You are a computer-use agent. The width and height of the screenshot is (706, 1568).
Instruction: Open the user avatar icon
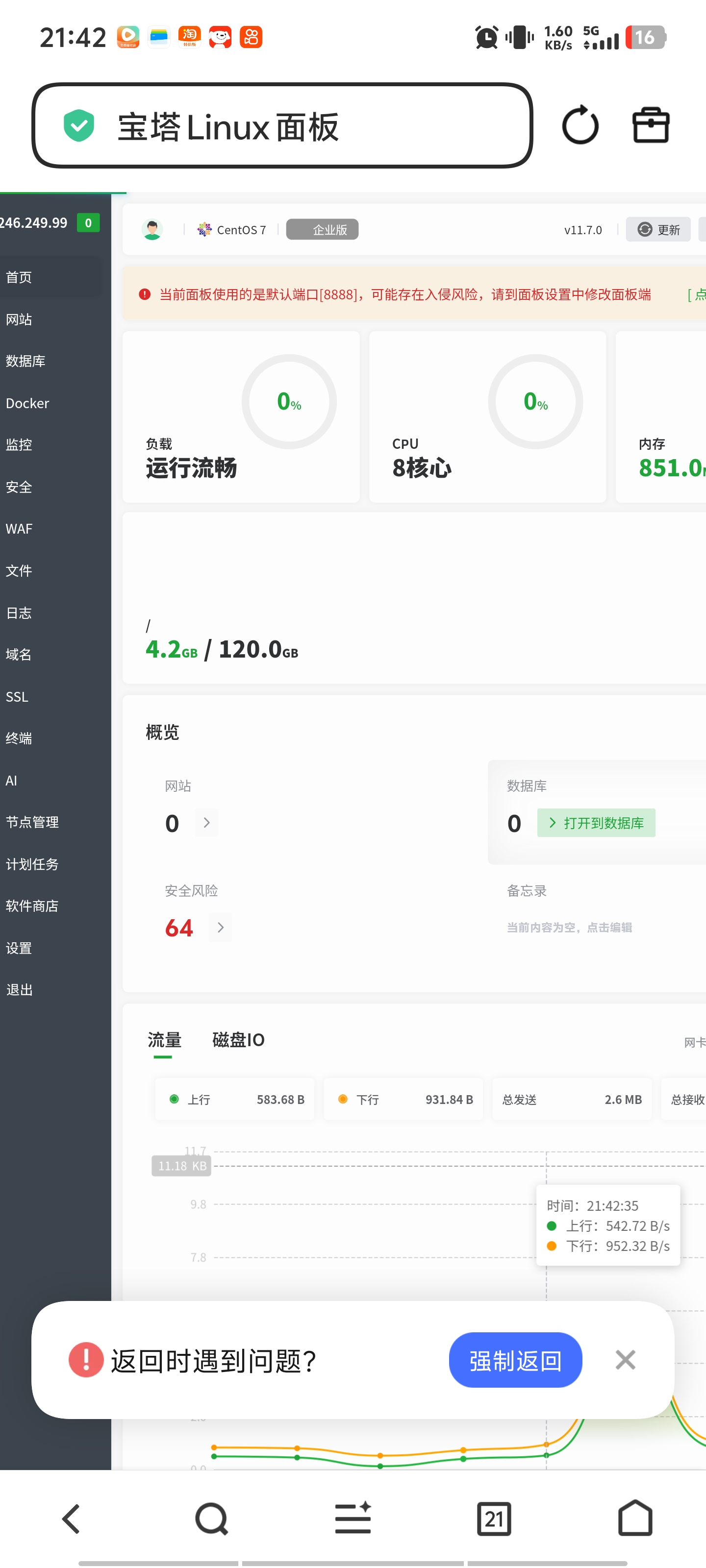152,229
